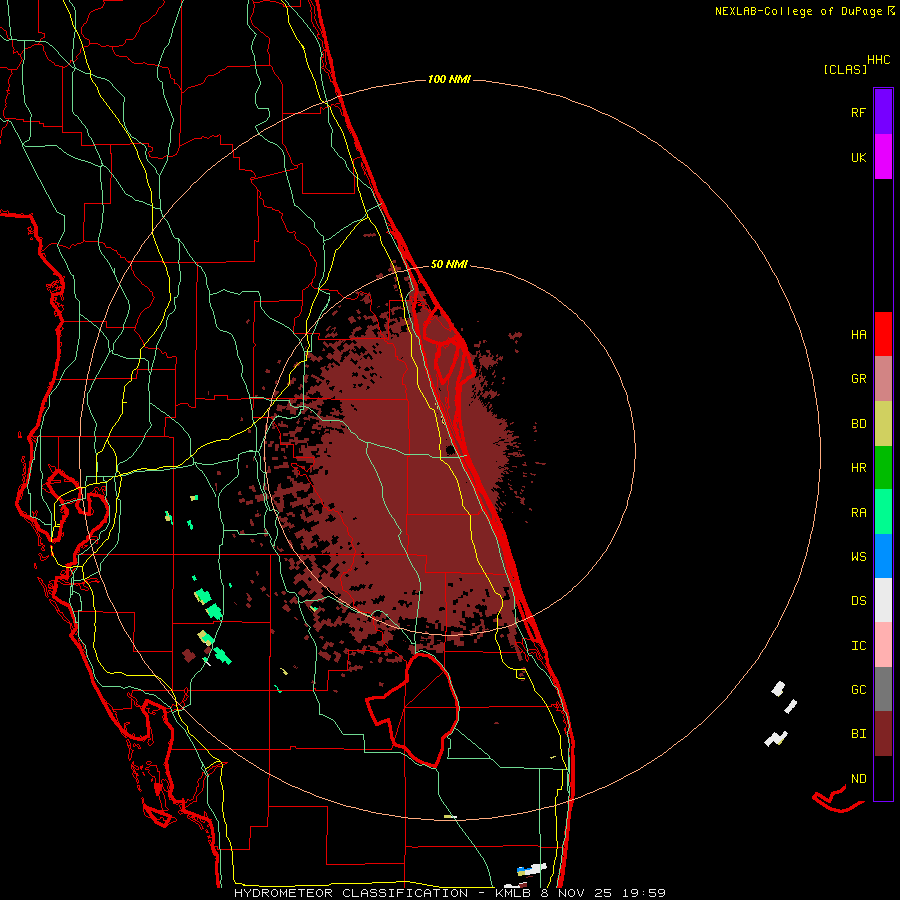Select the BD yellow legend color
Image resolution: width=900 pixels, height=900 pixels.
[883, 424]
